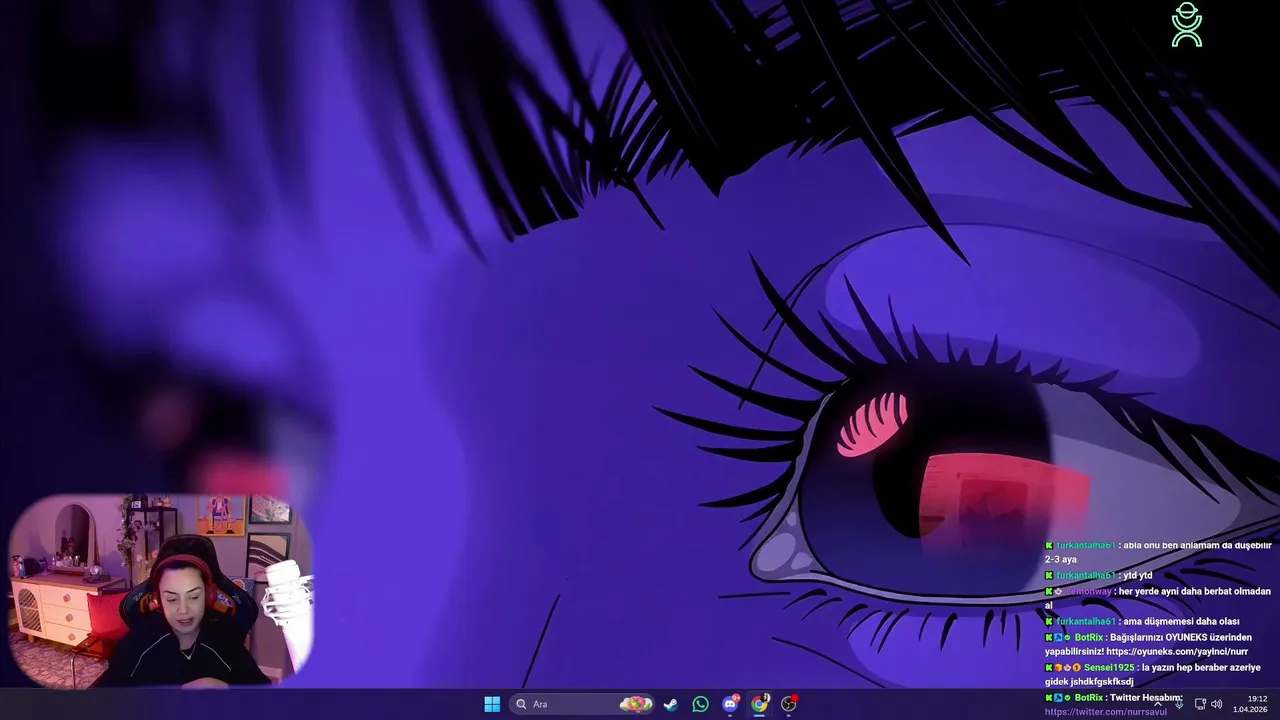Click BotRix name in the OYUNEKS message
1280x720 pixels.
pyautogui.click(x=1088, y=637)
